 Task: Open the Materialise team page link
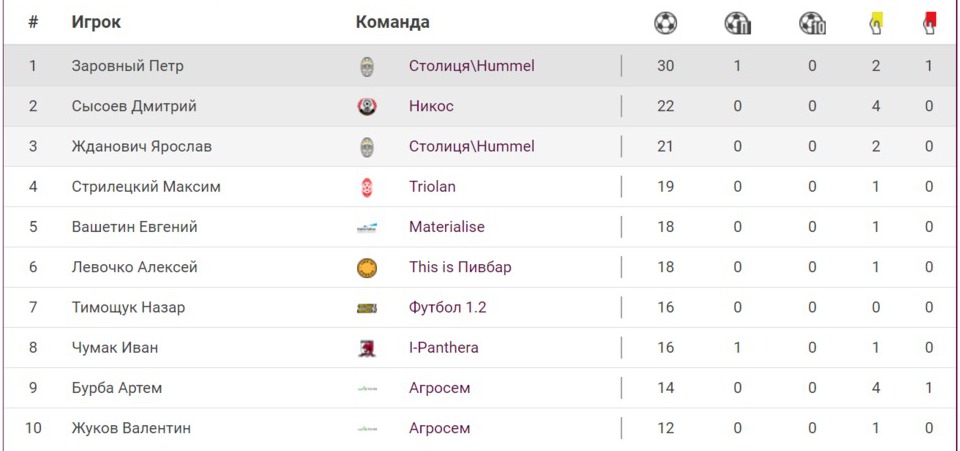click(446, 227)
